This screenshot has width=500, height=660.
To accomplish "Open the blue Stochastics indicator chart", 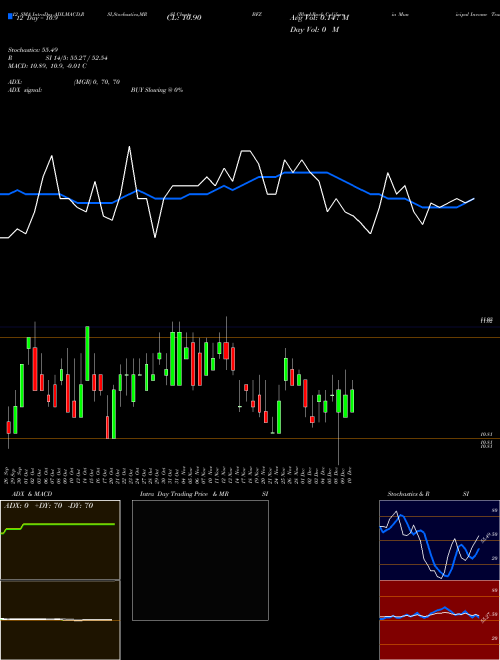I will (439, 540).
